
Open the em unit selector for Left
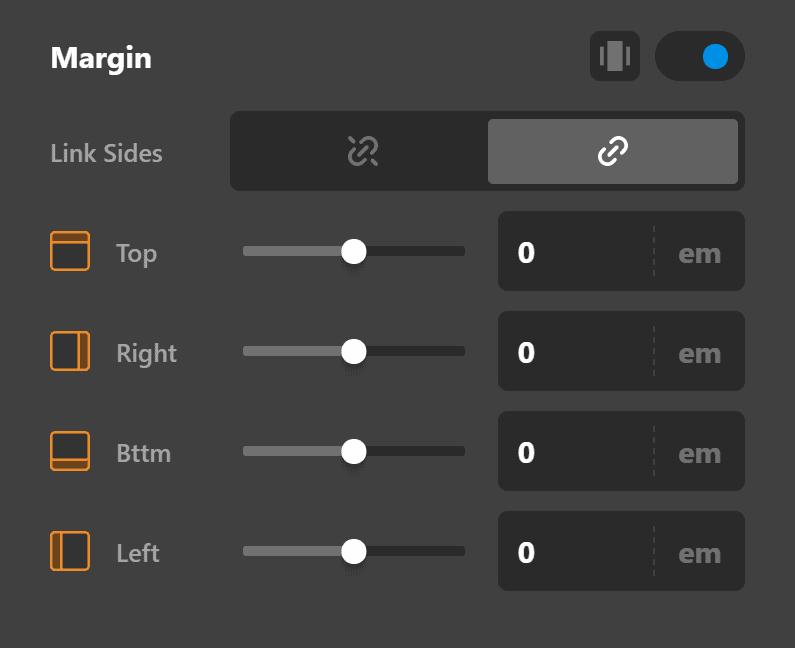click(x=700, y=553)
